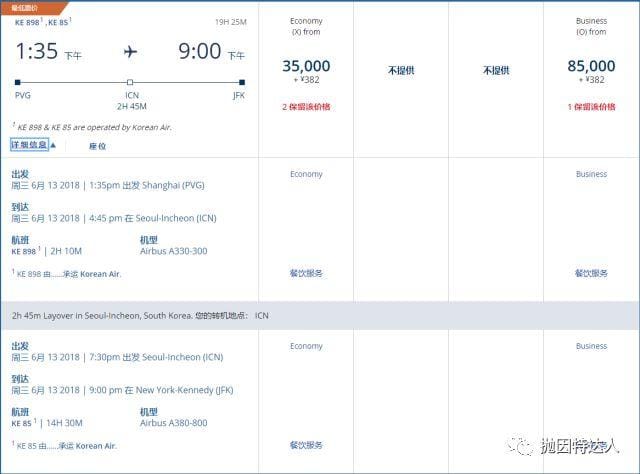Click the note 'operated by Korean Air'
Screen dimensions: 640x474
tap(92, 127)
